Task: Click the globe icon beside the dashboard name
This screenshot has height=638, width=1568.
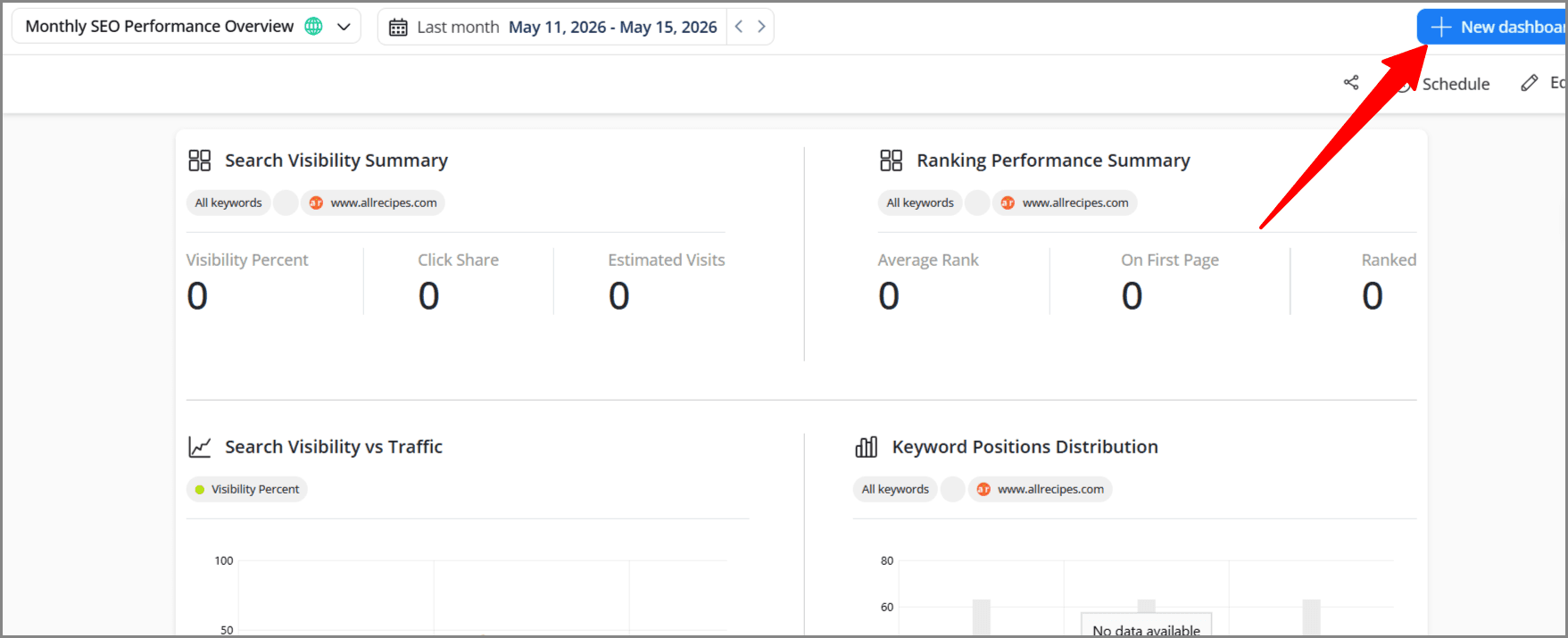Action: point(313,27)
